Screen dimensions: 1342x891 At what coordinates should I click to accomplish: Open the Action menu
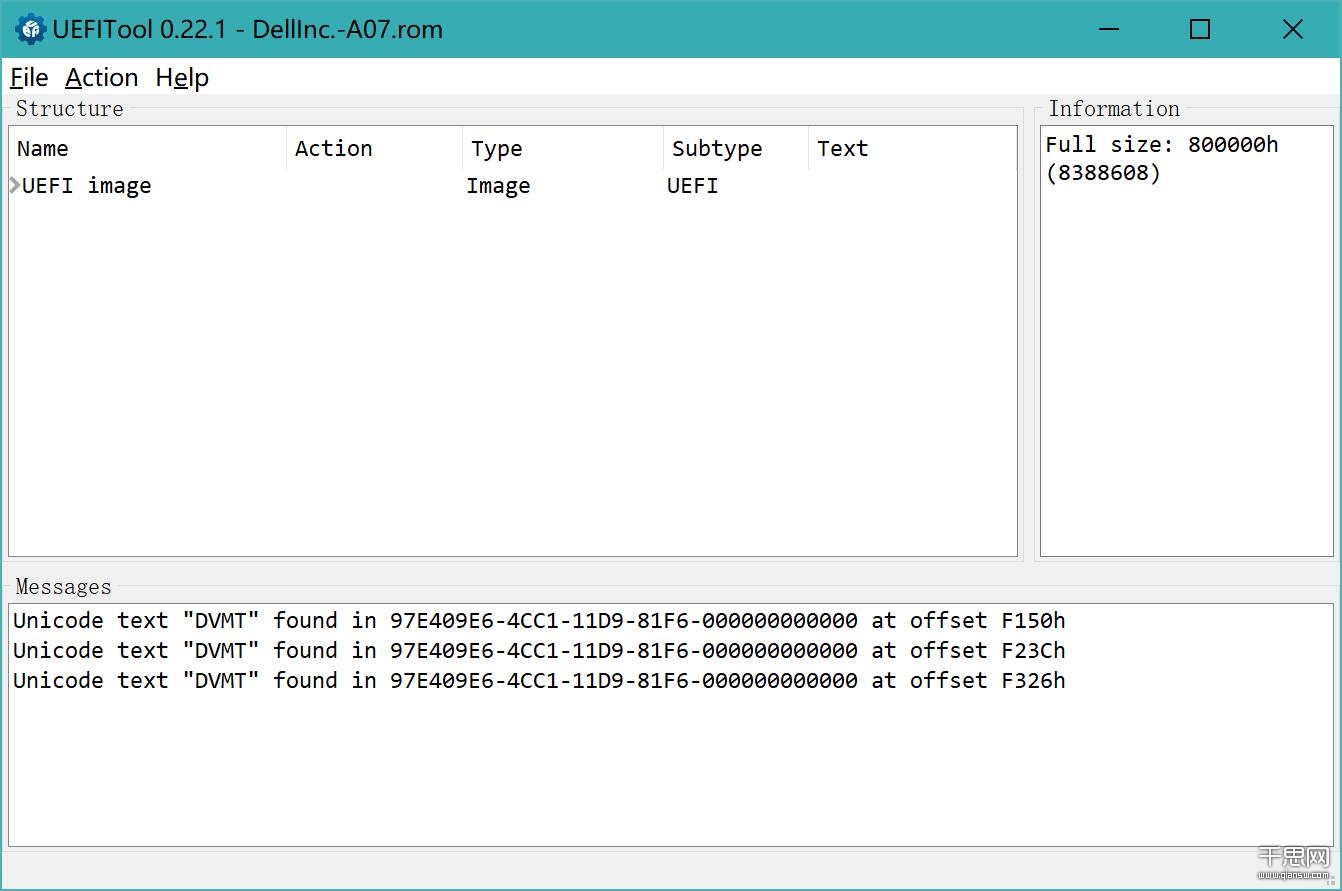click(101, 77)
